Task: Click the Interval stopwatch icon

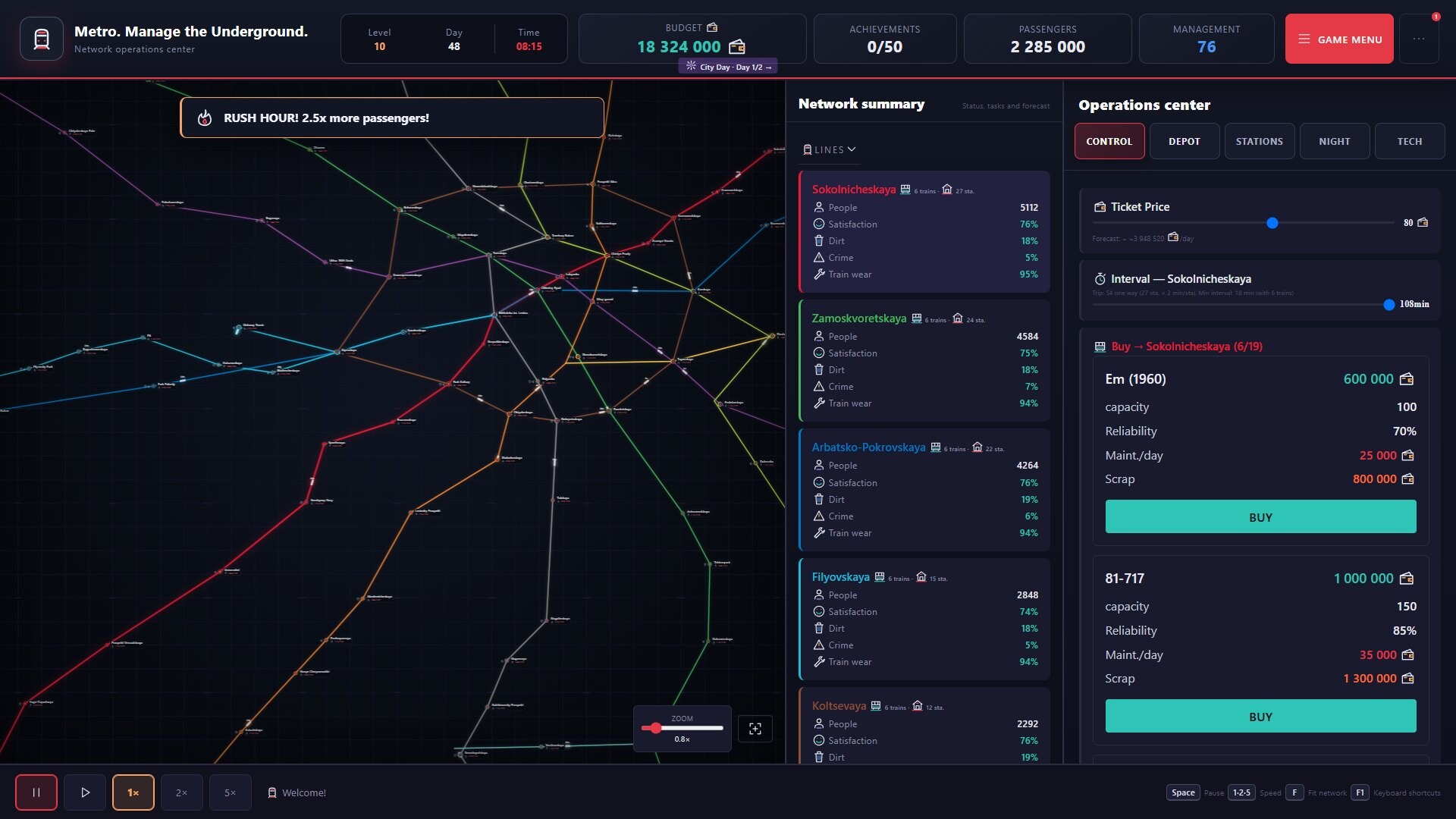Action: click(x=1100, y=279)
